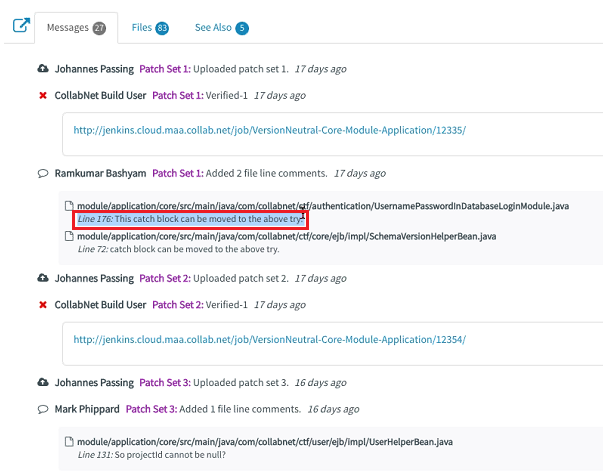This screenshot has width=603, height=475.
Task: Select the Messages tab
Action: (76, 28)
